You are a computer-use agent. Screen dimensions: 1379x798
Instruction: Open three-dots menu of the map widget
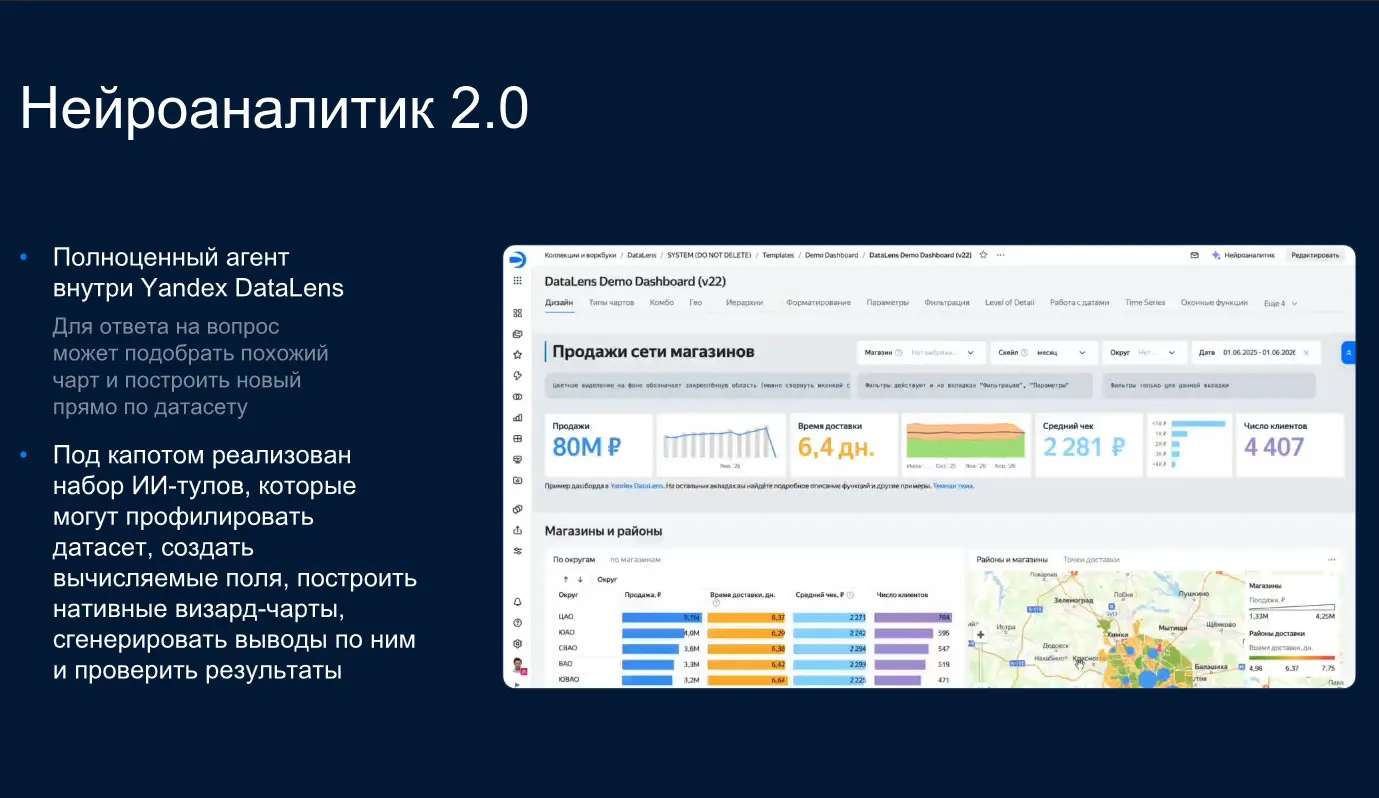[1331, 560]
